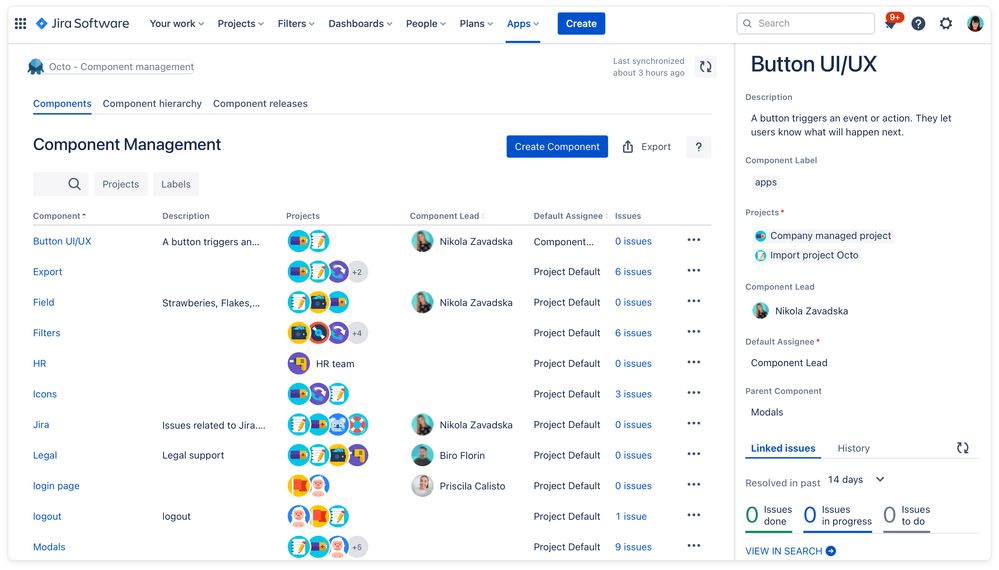Open the Labels filter button
The height and width of the screenshot is (570, 999).
click(x=176, y=184)
